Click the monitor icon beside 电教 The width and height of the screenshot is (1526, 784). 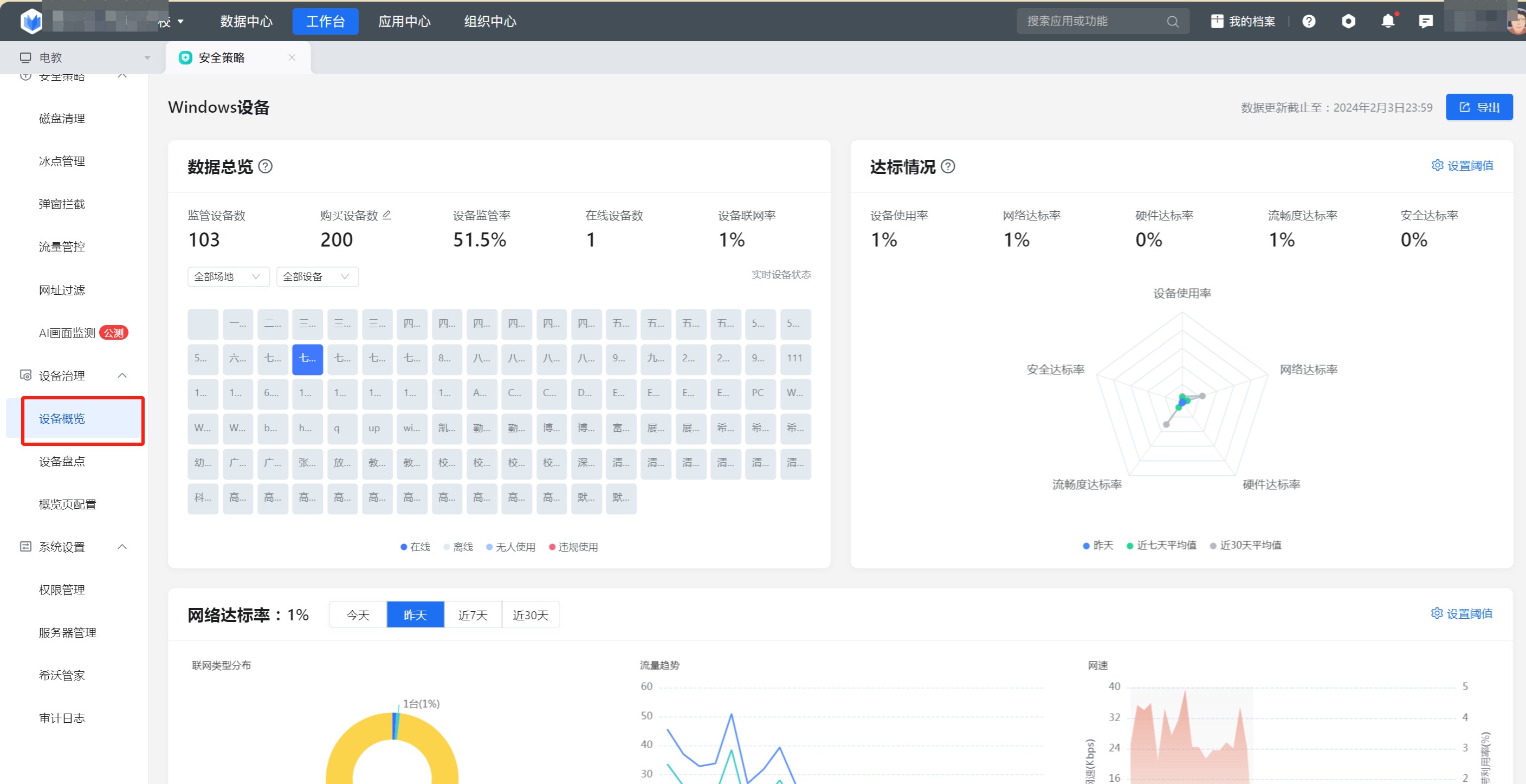[x=25, y=57]
